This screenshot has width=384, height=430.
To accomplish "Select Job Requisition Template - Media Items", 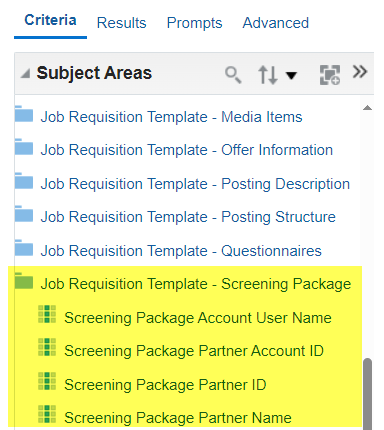I will pos(171,117).
